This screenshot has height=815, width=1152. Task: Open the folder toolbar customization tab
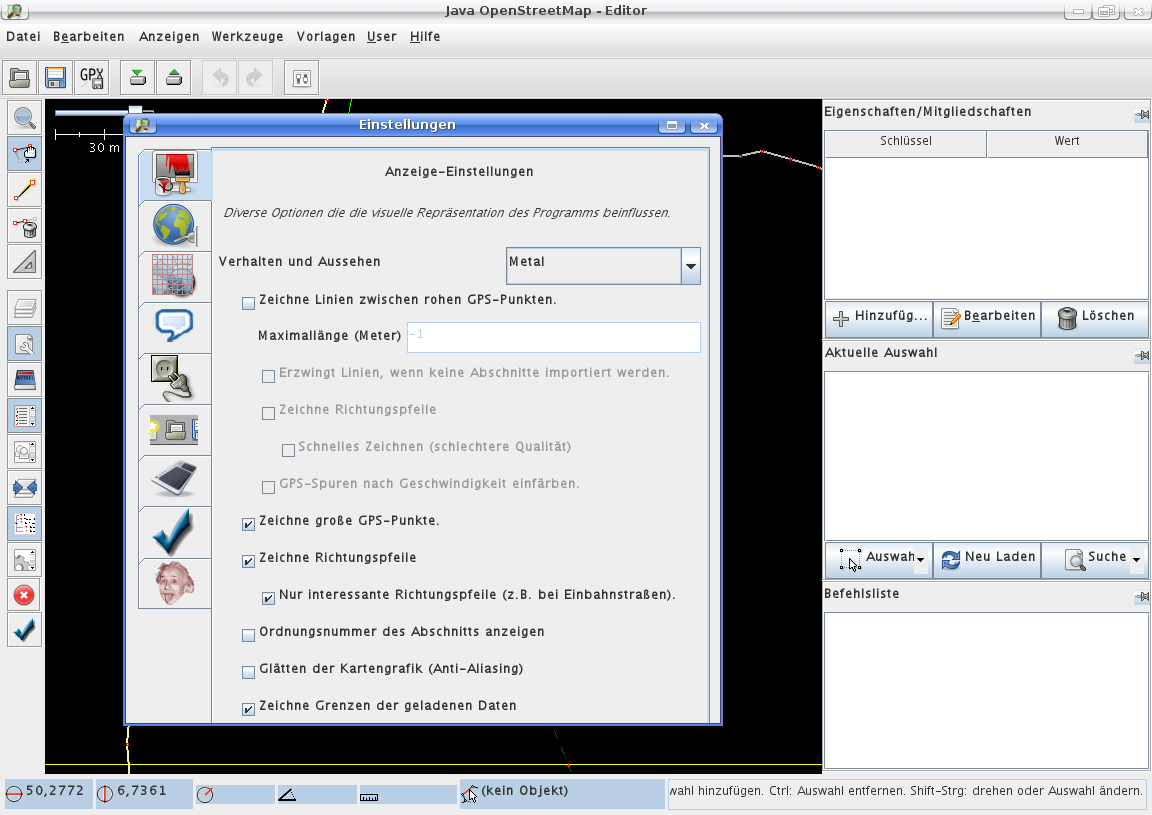[x=175, y=430]
